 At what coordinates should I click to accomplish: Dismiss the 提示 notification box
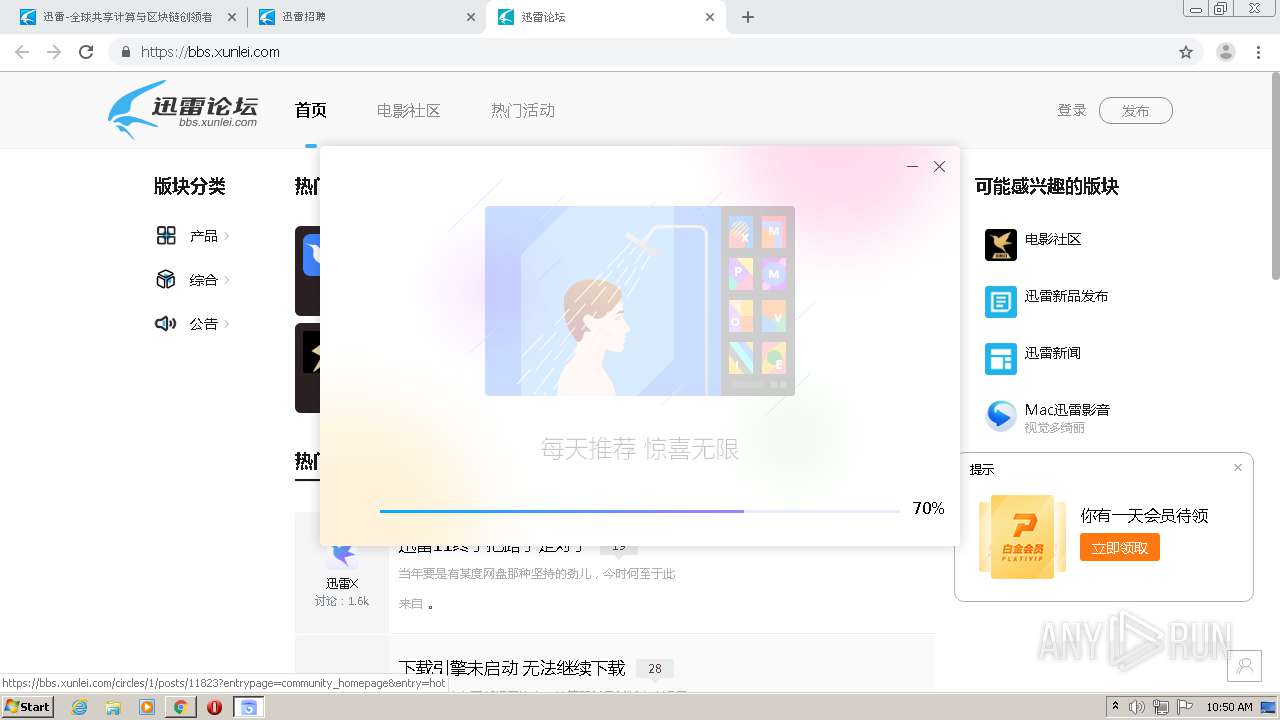1238,468
